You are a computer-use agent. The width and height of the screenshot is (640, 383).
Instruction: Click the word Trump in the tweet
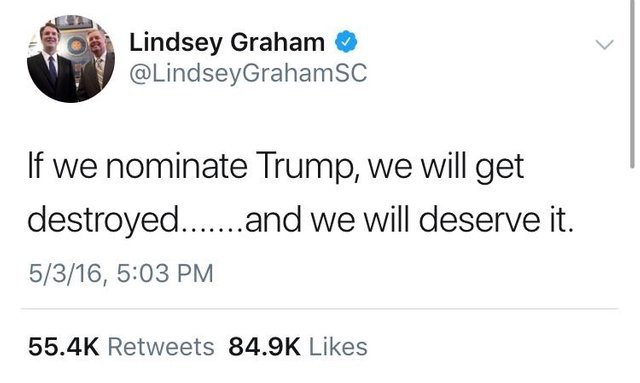[x=305, y=166]
